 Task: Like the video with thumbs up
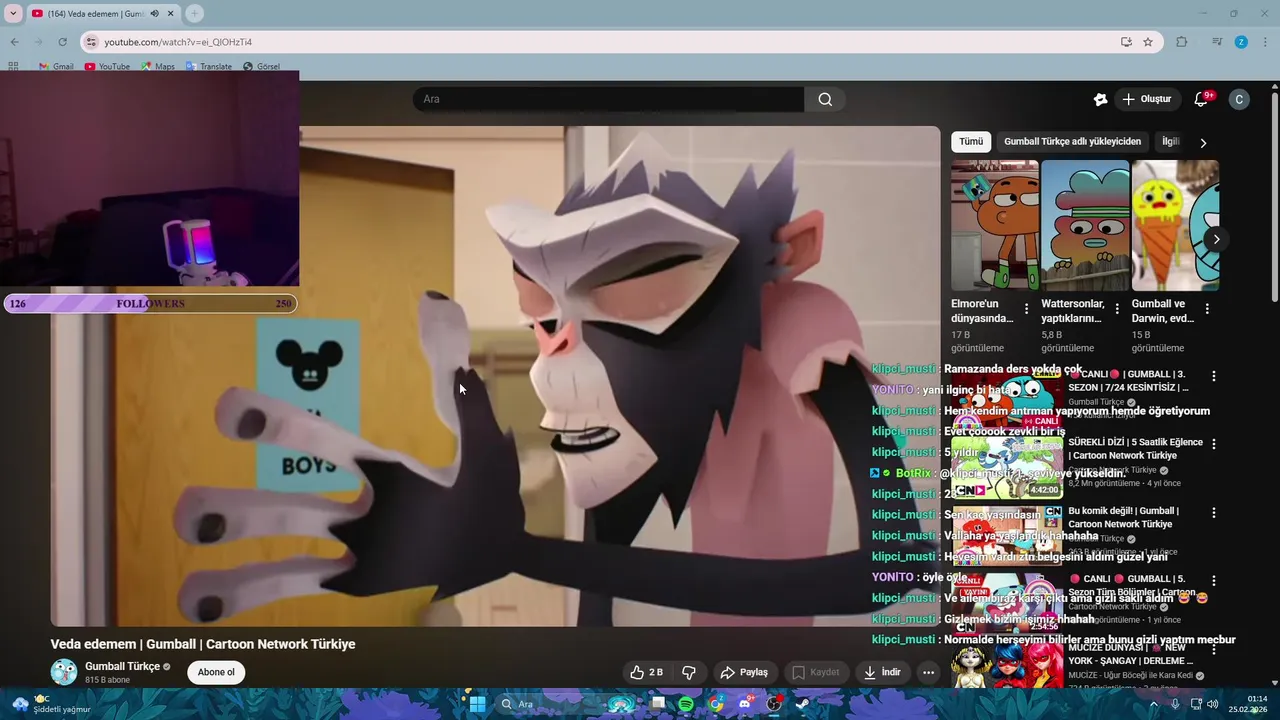point(646,672)
